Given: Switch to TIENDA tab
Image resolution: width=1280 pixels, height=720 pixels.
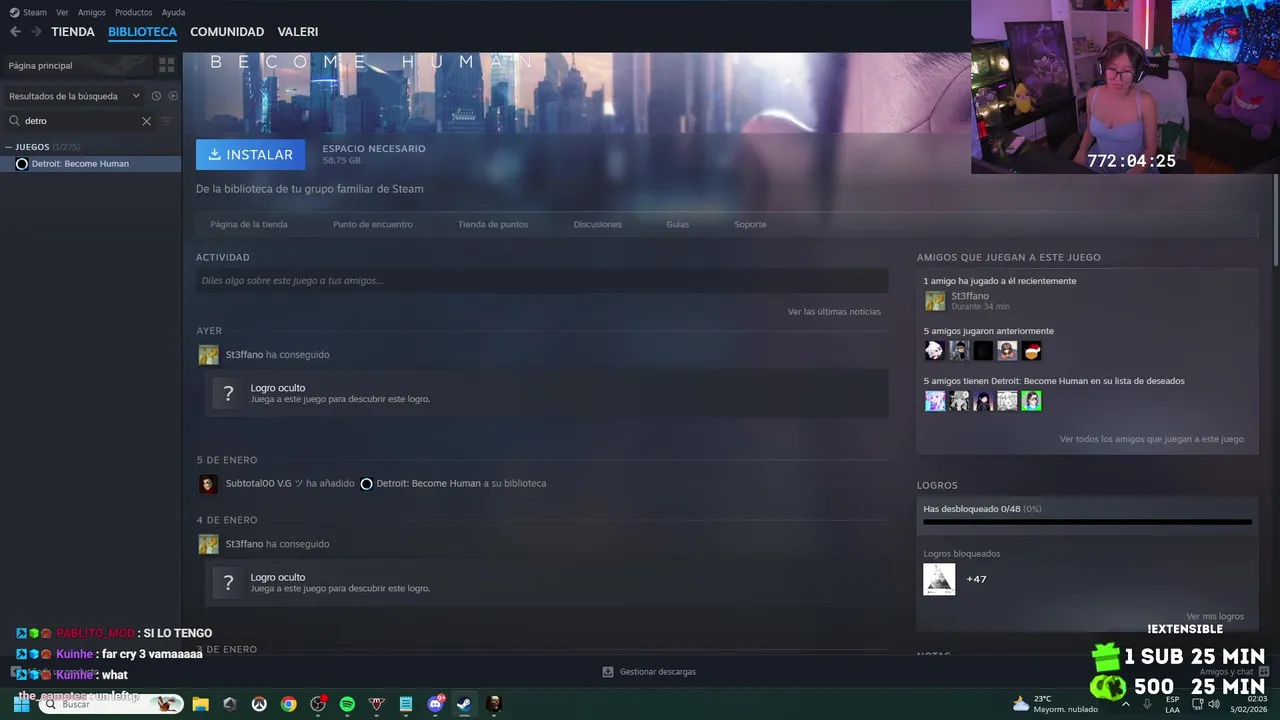Looking at the screenshot, I should pyautogui.click(x=73, y=32).
